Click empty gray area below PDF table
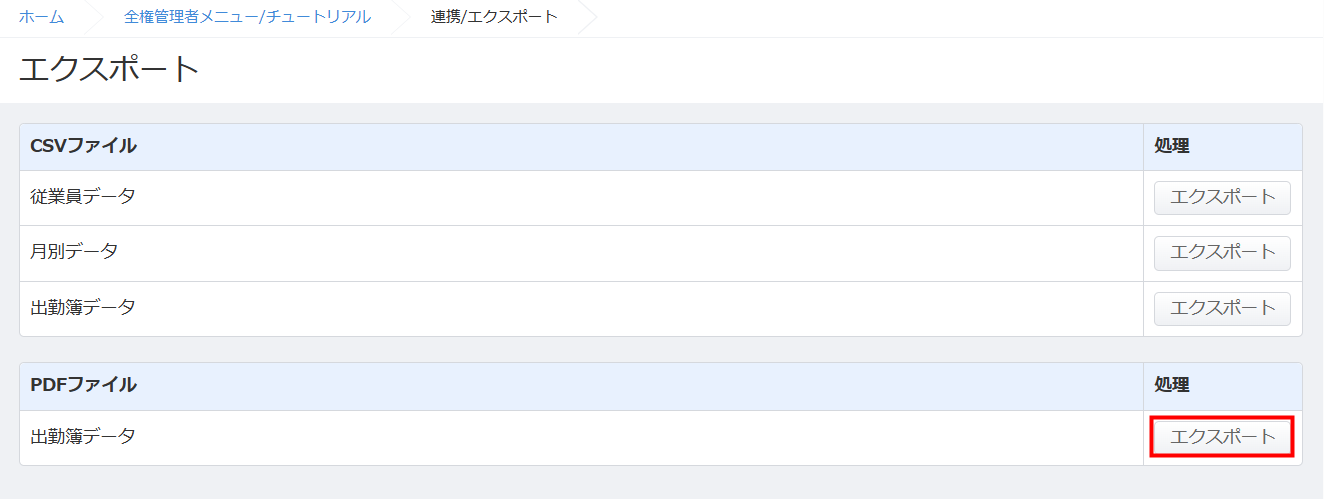1324x499 pixels. [660, 483]
